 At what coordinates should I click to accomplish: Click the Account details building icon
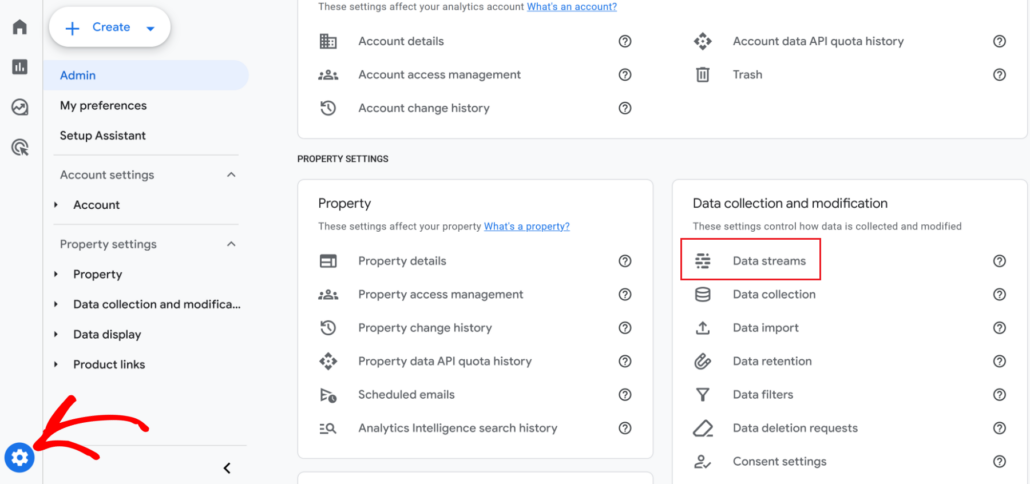click(328, 41)
